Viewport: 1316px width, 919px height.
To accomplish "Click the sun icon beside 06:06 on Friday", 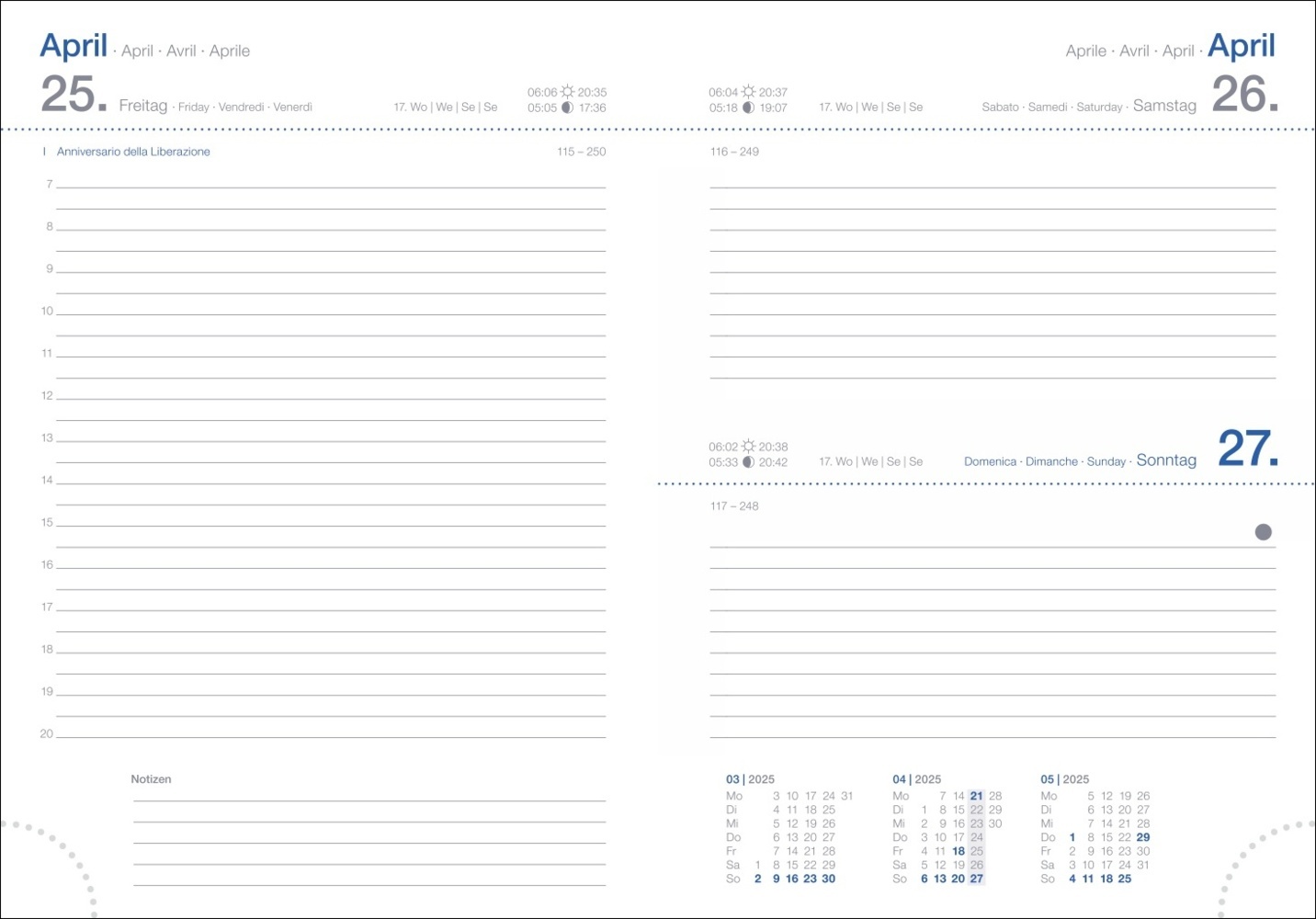I will [x=568, y=92].
